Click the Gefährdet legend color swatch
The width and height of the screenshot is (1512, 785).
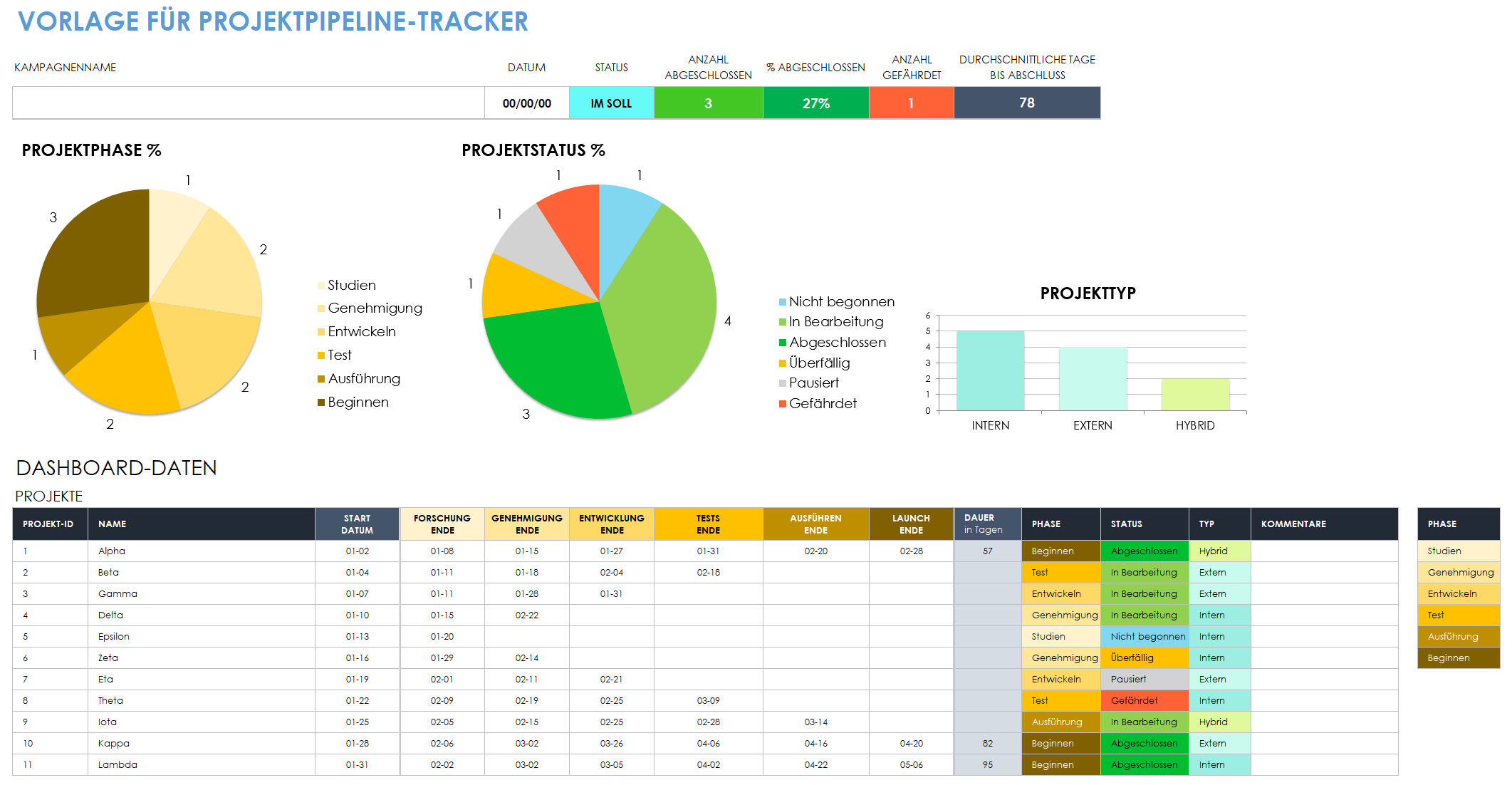point(783,404)
